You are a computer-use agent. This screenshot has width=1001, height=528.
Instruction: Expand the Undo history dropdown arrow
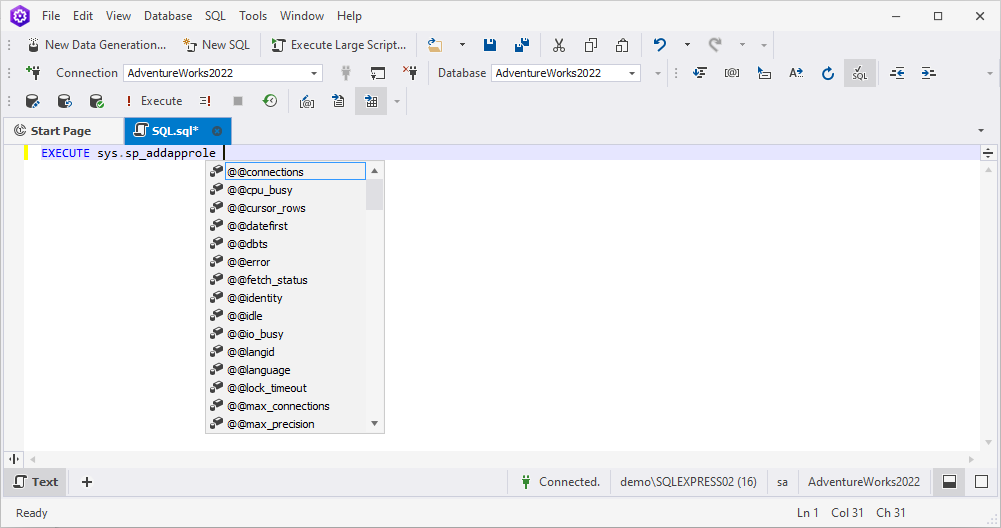687,45
